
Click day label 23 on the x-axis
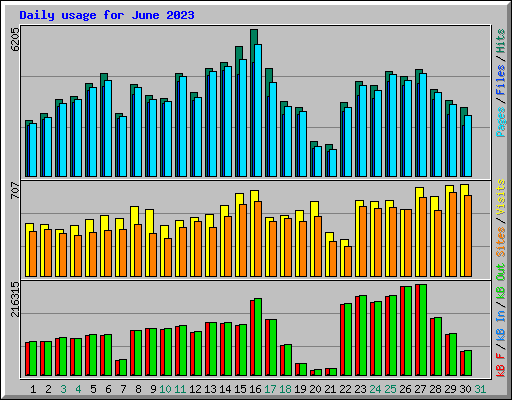click(360, 389)
